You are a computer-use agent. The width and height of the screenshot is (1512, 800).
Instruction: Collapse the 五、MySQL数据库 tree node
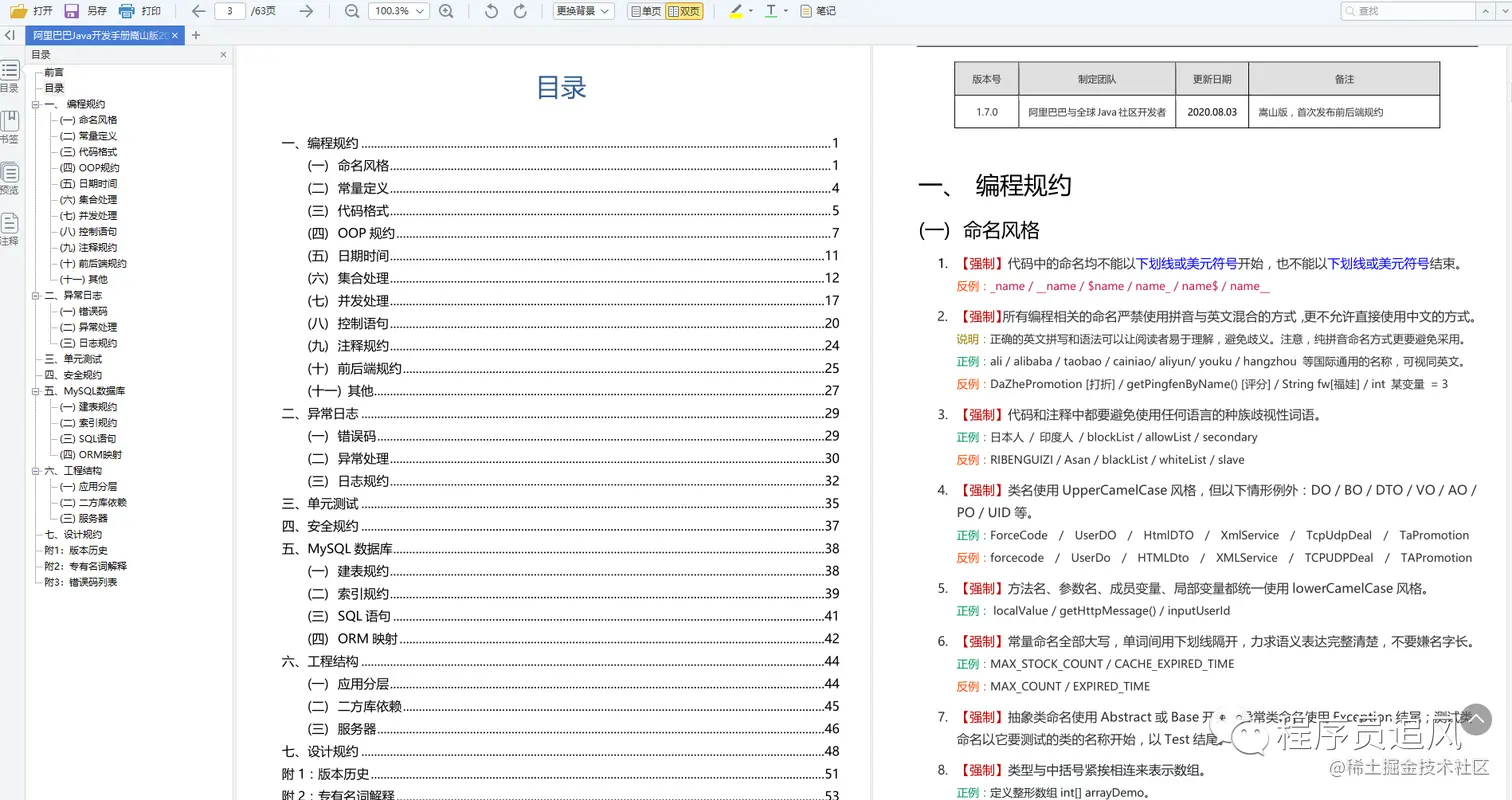[x=35, y=391]
